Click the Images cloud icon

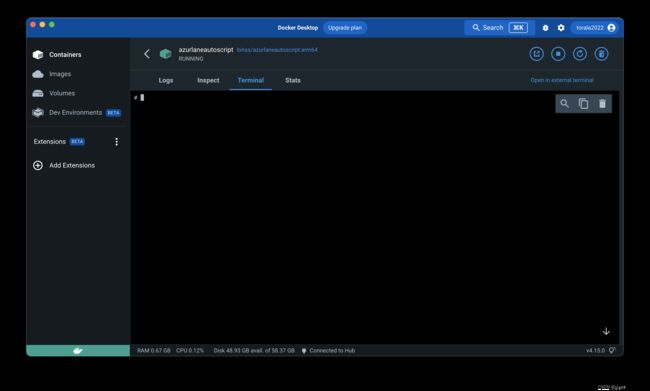[x=38, y=74]
